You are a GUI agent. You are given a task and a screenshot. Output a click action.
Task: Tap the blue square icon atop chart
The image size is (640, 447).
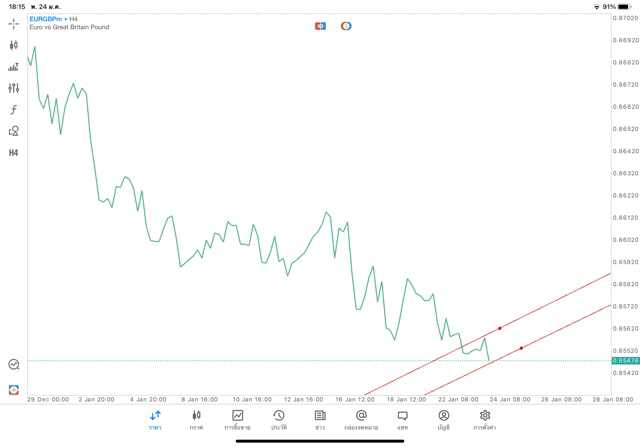[x=320, y=26]
